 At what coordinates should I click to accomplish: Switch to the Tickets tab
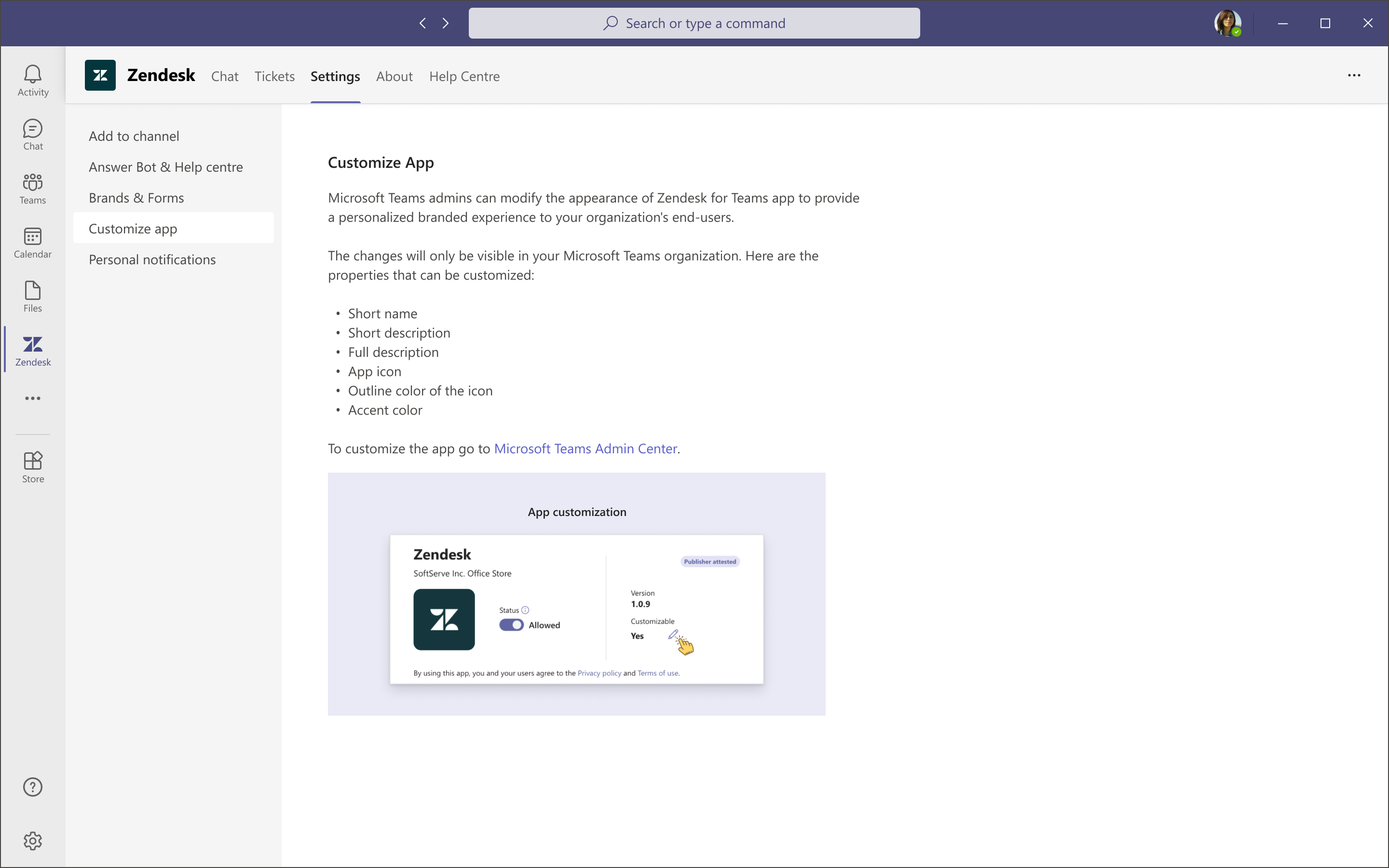click(x=274, y=76)
